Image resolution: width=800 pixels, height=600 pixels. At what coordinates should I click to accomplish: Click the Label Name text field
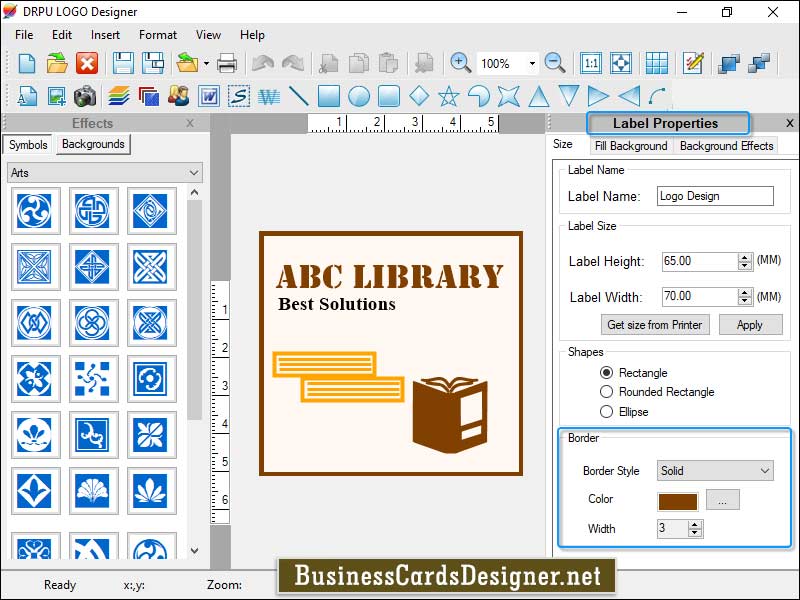pyautogui.click(x=714, y=196)
